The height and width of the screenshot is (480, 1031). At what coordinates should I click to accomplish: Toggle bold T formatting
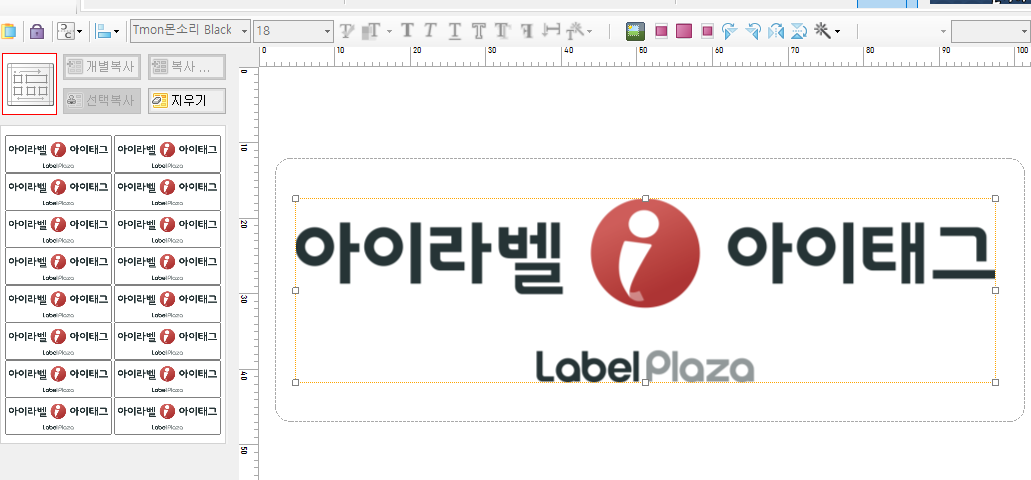tap(408, 30)
